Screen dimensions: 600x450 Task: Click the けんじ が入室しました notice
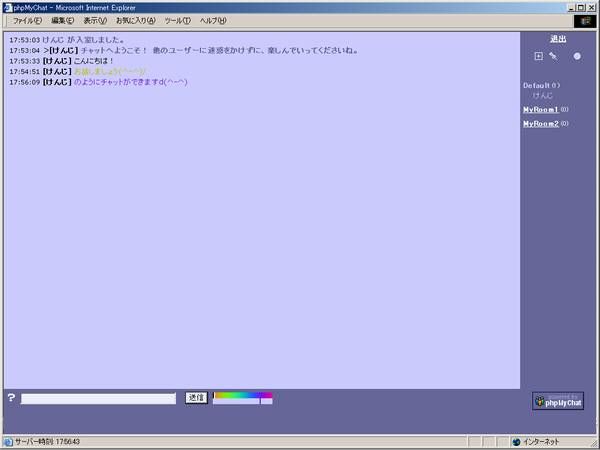pos(83,40)
